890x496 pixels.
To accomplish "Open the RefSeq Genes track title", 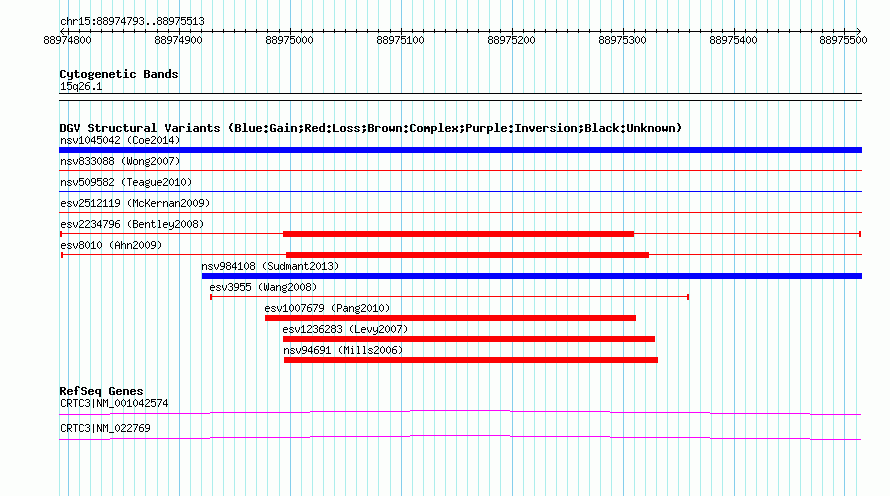I will pyautogui.click(x=102, y=391).
